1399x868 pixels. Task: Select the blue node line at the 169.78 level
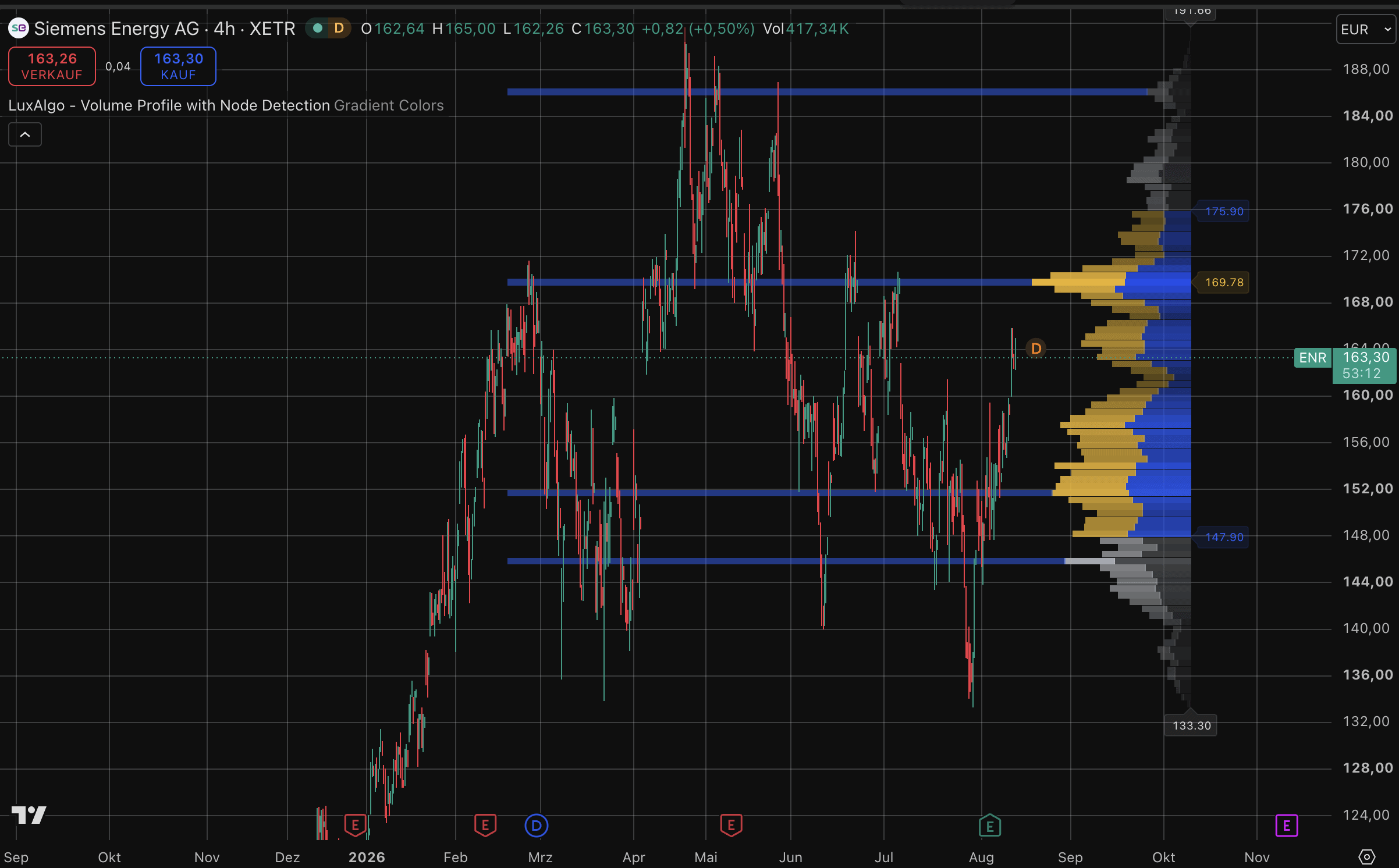pyautogui.click(x=769, y=282)
